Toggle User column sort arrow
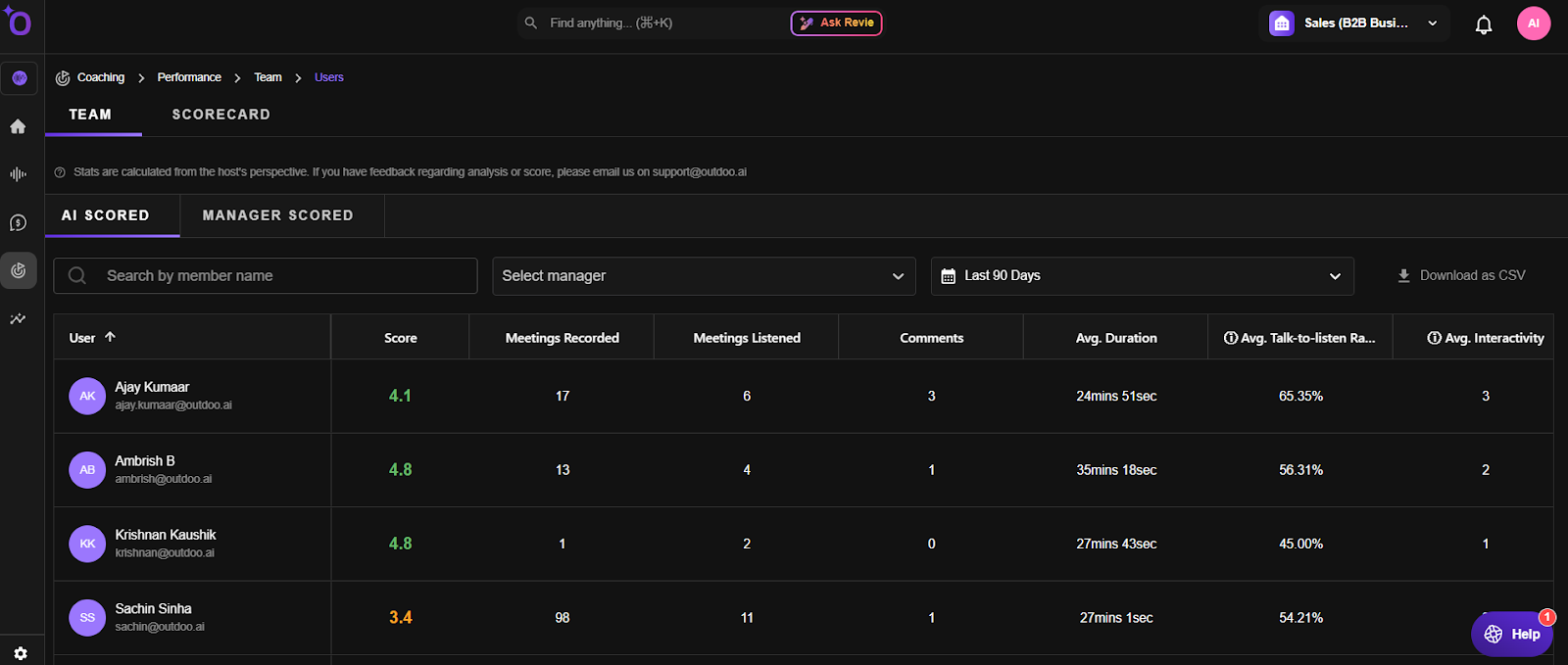The height and width of the screenshot is (665, 1568). (111, 337)
